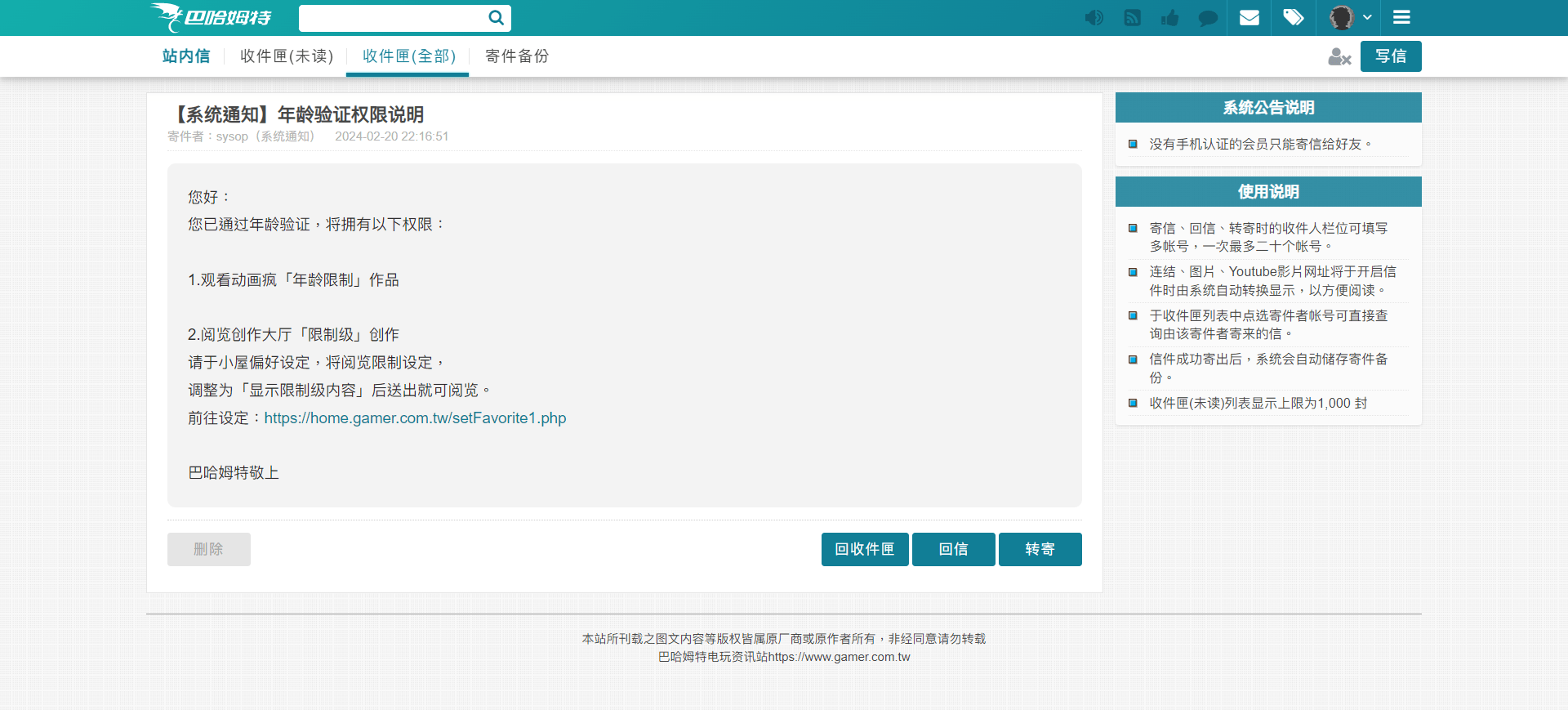Image resolution: width=1568 pixels, height=710 pixels.
Task: Click the 回信 reply button
Action: (x=954, y=549)
